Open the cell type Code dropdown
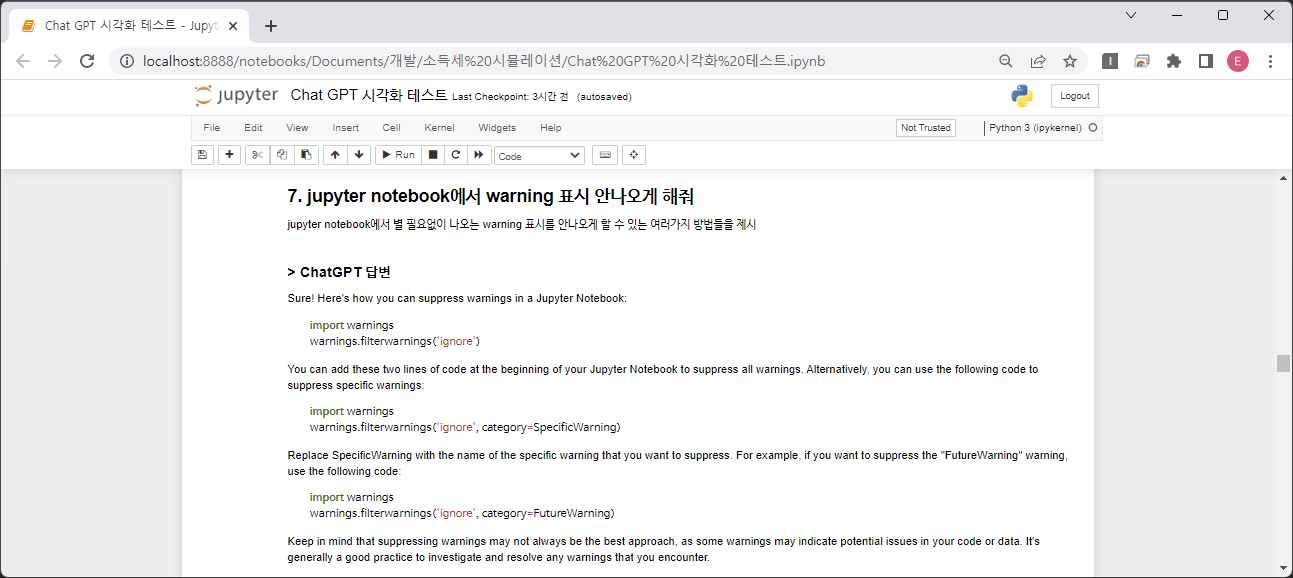 pos(539,155)
